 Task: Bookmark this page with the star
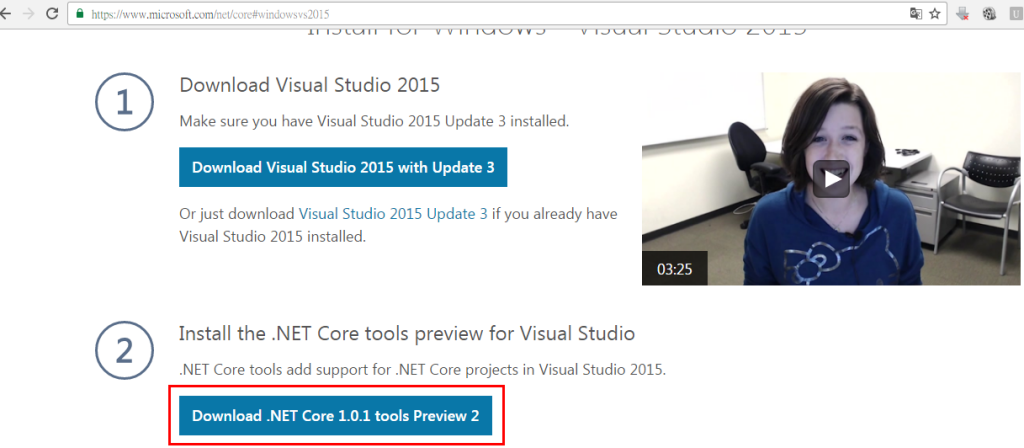click(935, 14)
